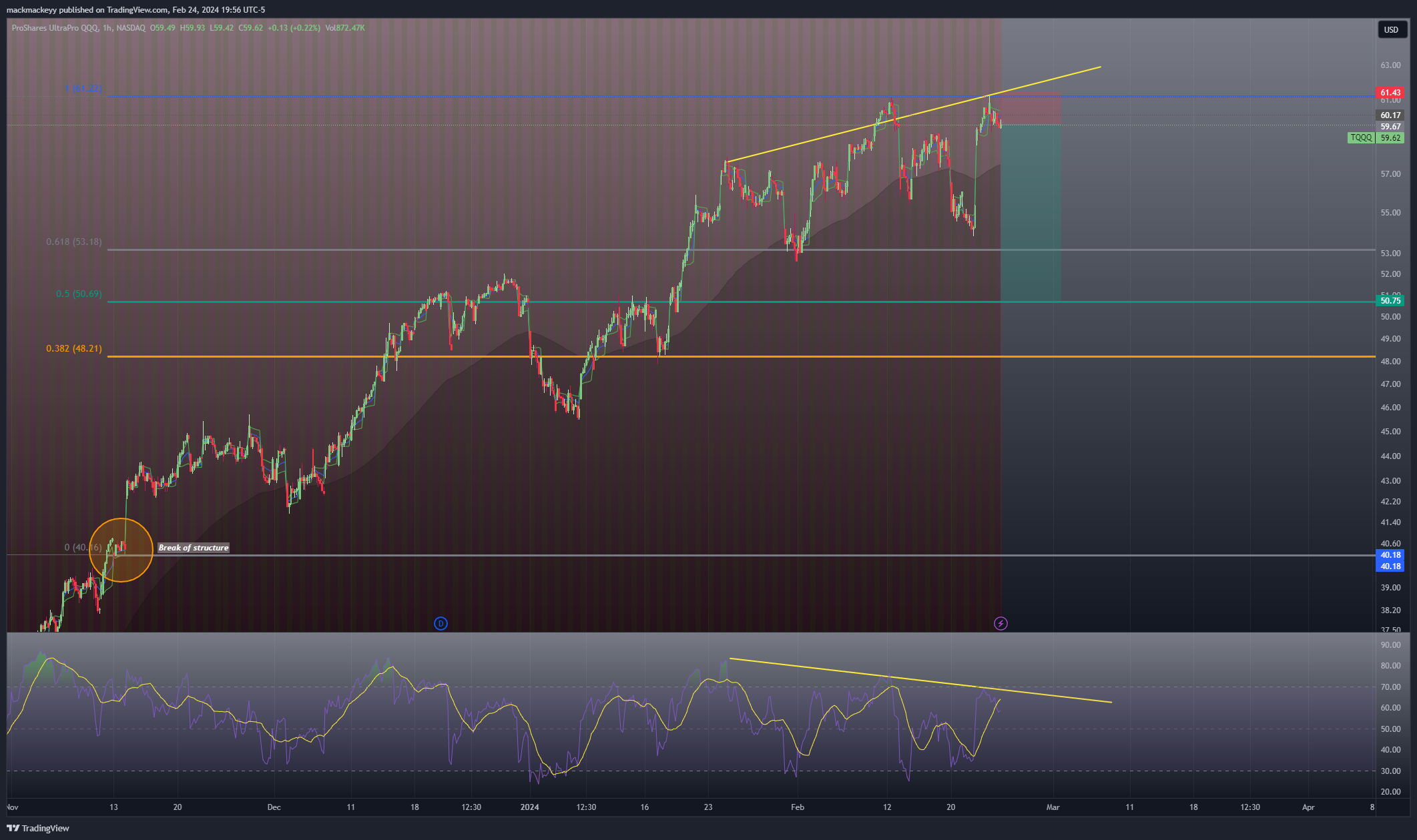The height and width of the screenshot is (840, 1417).
Task: Click the red 61.43 price tag
Action: click(x=1390, y=93)
